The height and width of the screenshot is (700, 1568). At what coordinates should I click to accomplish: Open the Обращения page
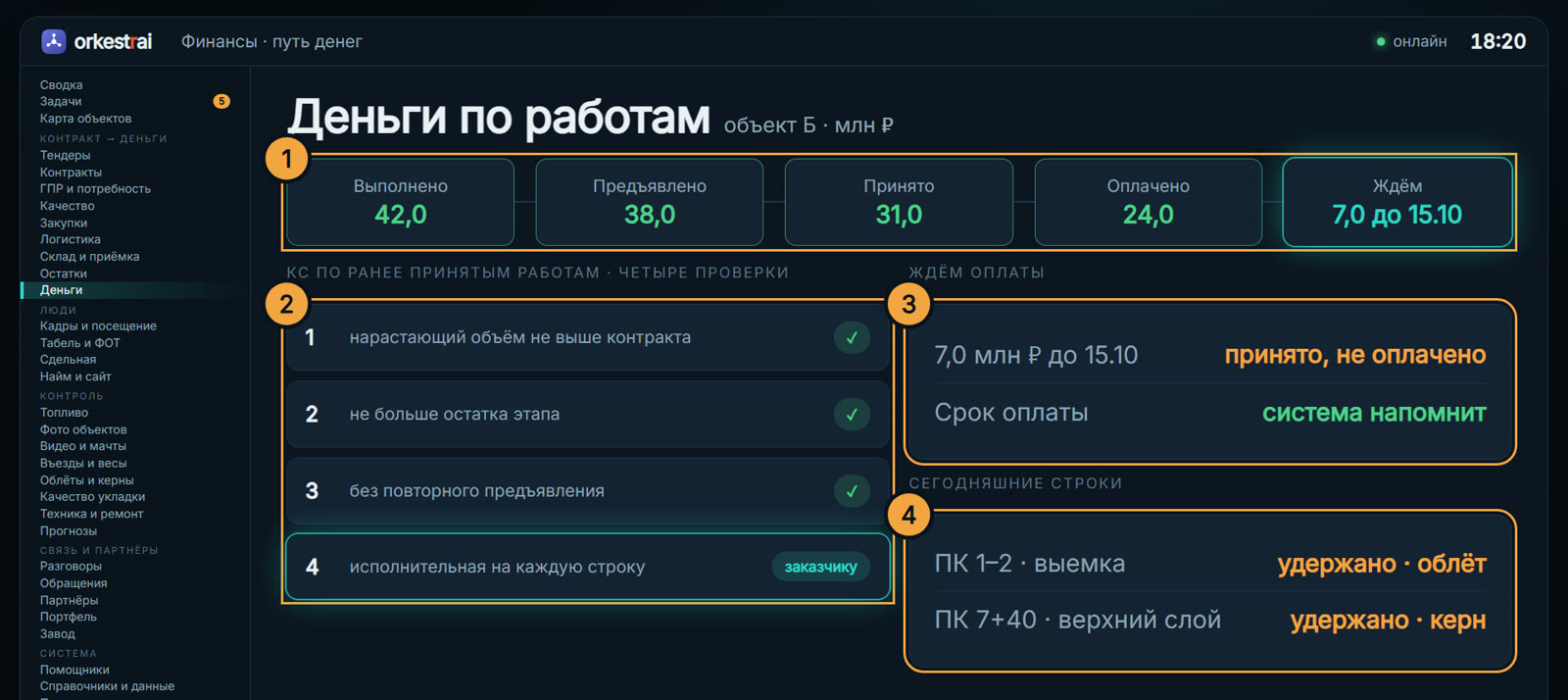(73, 583)
